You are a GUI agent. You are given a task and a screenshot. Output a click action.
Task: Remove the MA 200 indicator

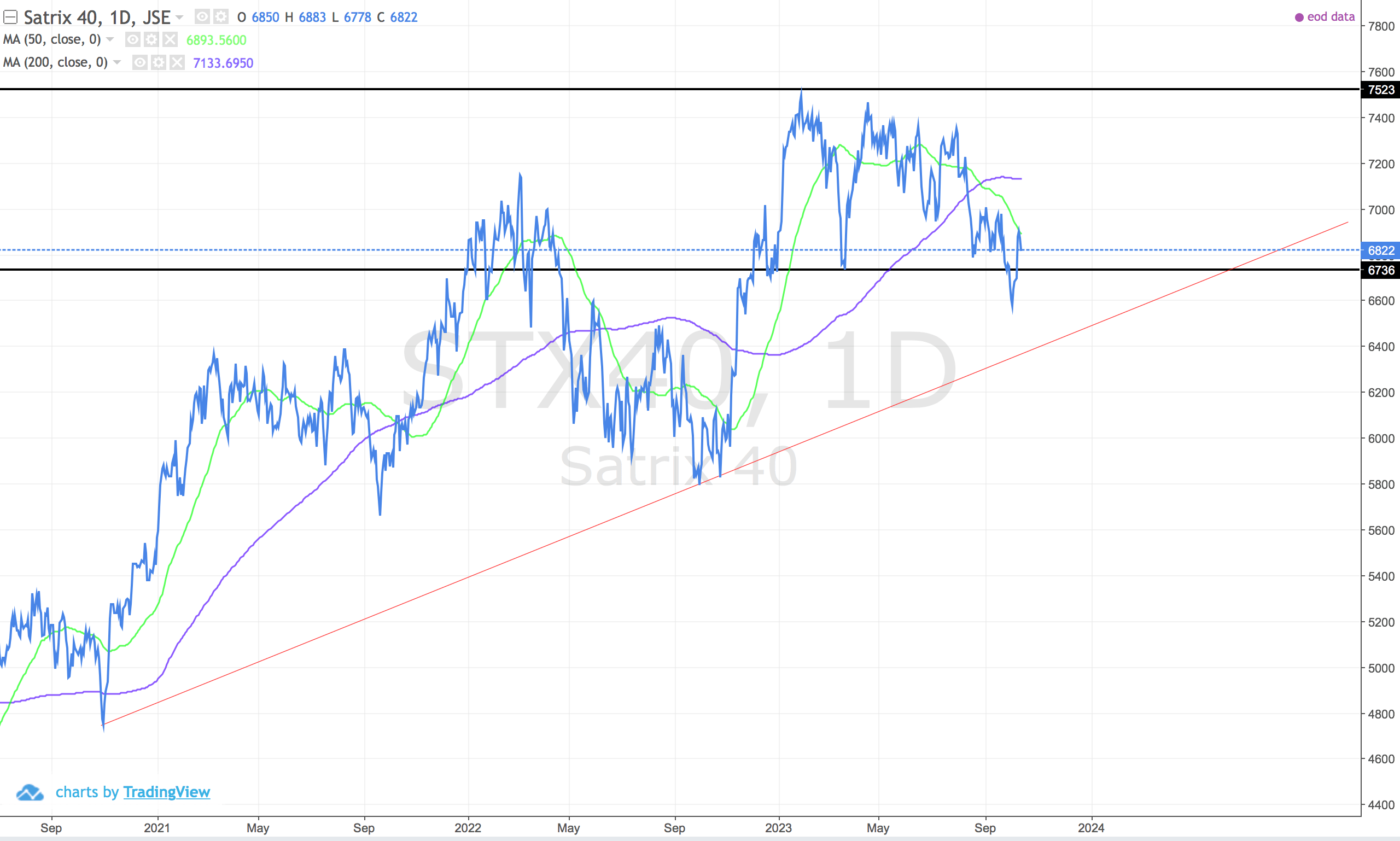click(177, 62)
